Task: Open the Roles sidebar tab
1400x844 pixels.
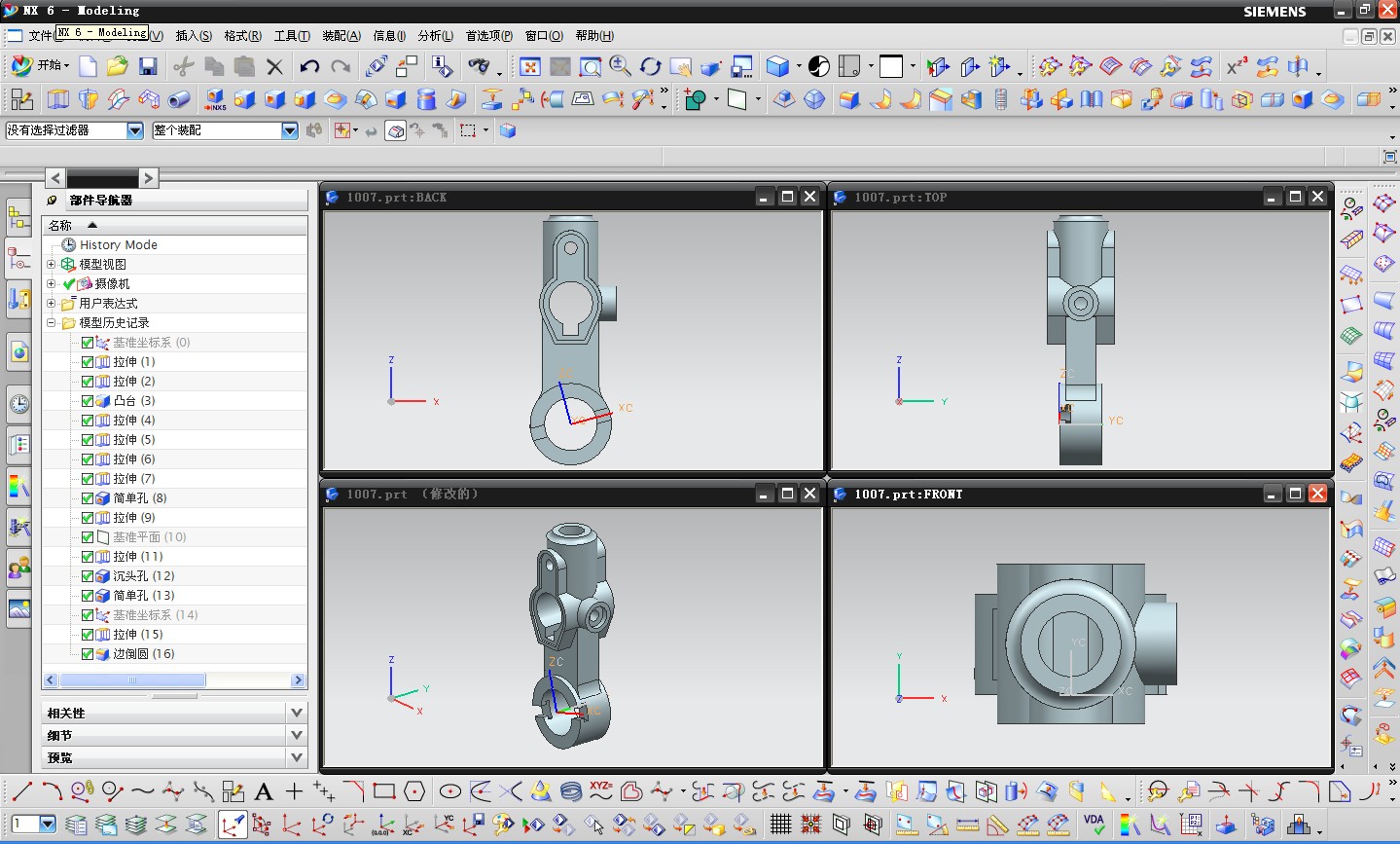Action: click(x=18, y=567)
